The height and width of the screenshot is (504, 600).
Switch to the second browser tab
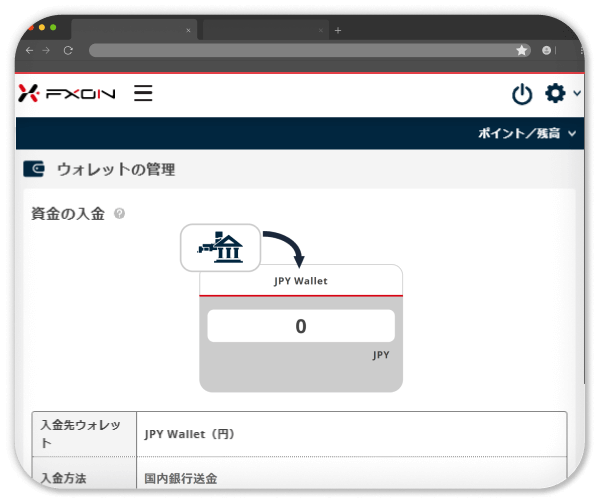[x=266, y=30]
